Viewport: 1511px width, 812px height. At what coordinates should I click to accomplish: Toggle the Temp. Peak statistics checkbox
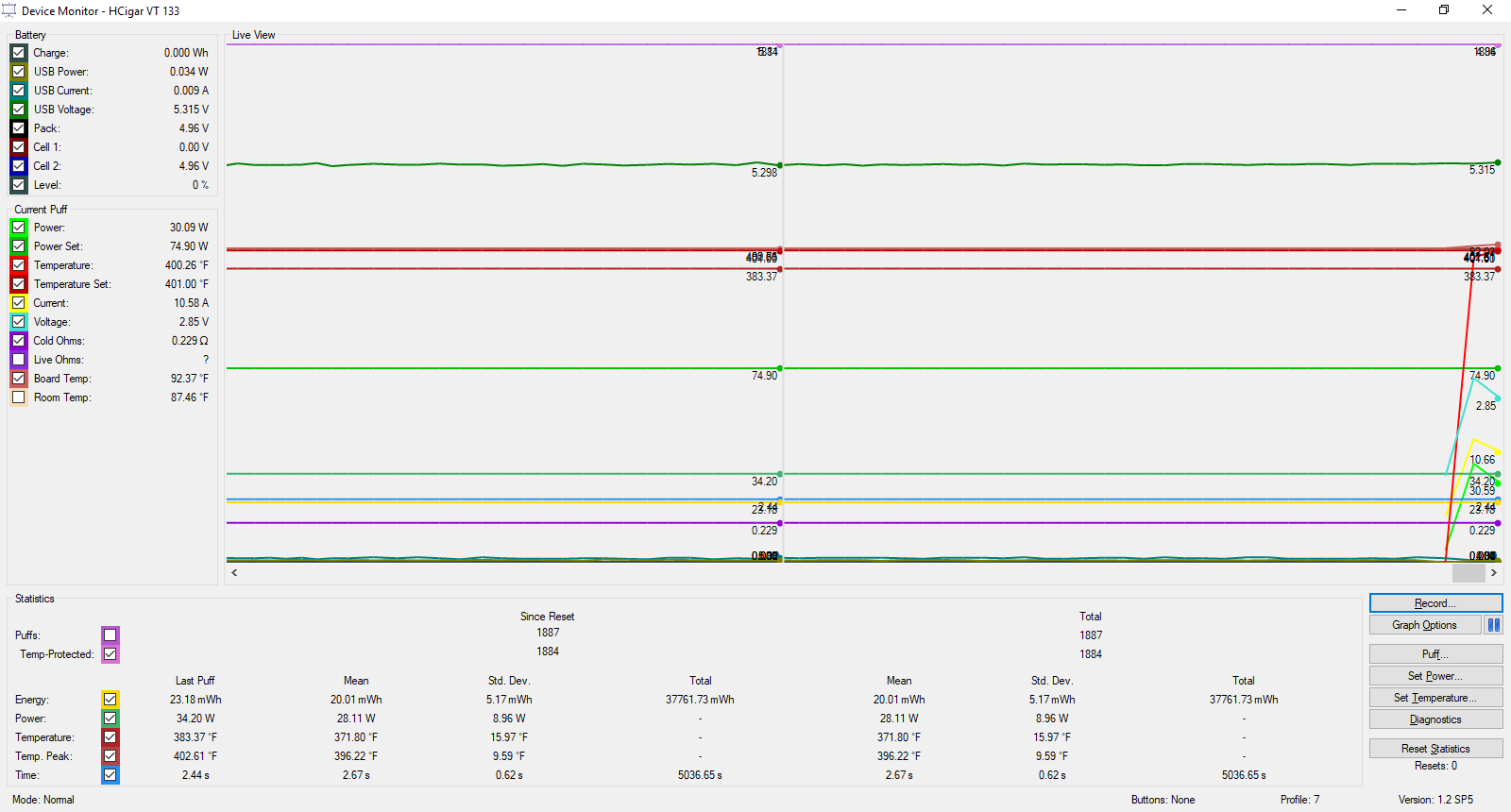[110, 756]
